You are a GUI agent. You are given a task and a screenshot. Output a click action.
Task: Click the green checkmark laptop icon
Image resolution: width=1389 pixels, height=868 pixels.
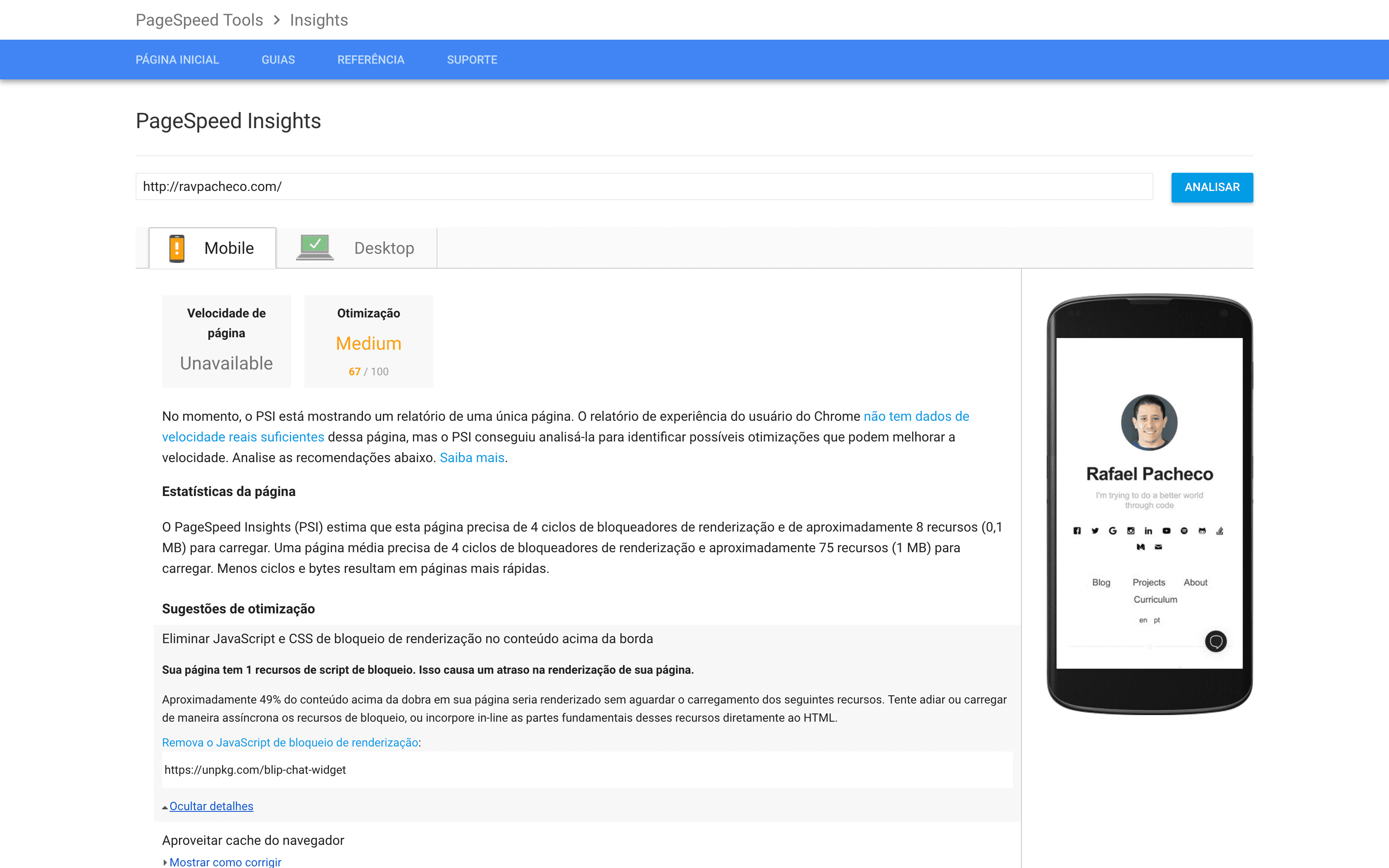315,247
